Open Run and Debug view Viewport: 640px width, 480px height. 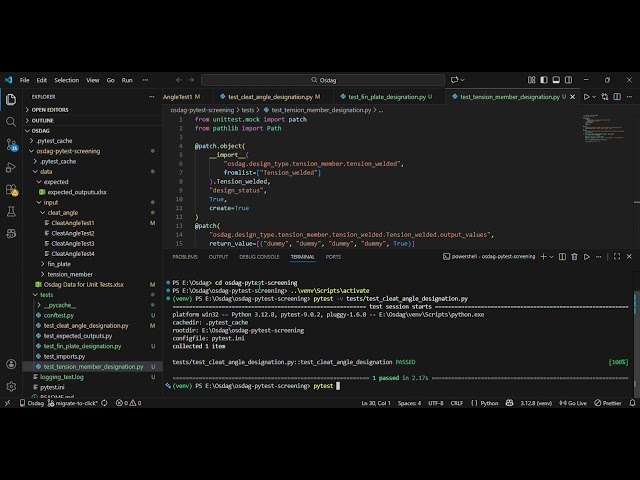[11, 167]
